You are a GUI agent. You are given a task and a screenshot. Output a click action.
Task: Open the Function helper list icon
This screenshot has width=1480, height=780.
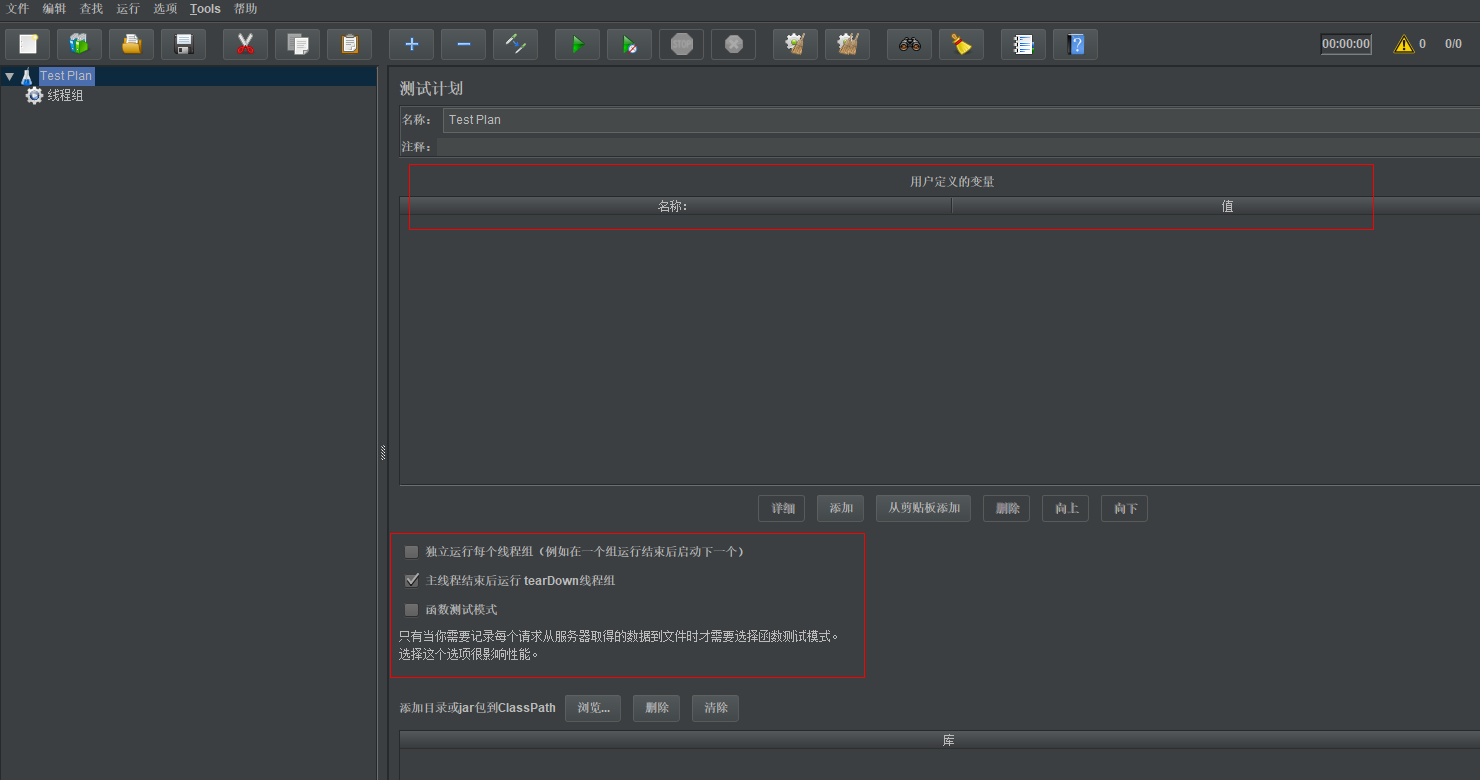tap(1023, 44)
